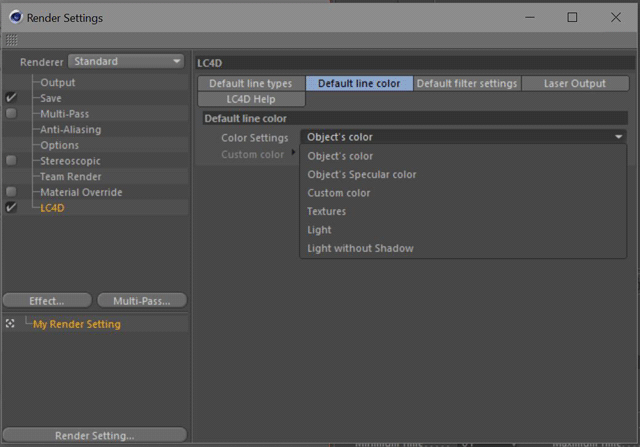The height and width of the screenshot is (447, 640).
Task: Switch to the Default line types tab
Action: pos(251,84)
